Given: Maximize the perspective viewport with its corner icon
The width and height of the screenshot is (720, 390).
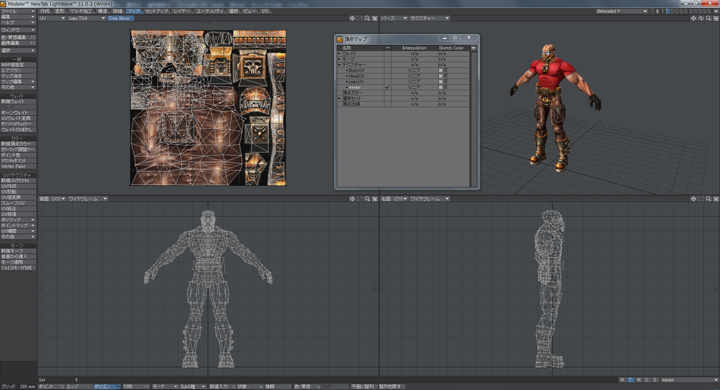Looking at the screenshot, I should (x=716, y=18).
